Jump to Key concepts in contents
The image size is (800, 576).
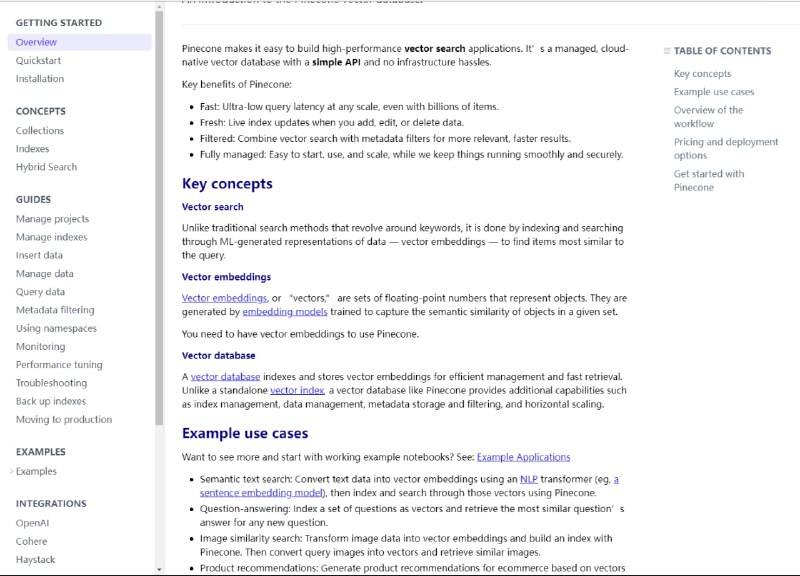pos(702,74)
